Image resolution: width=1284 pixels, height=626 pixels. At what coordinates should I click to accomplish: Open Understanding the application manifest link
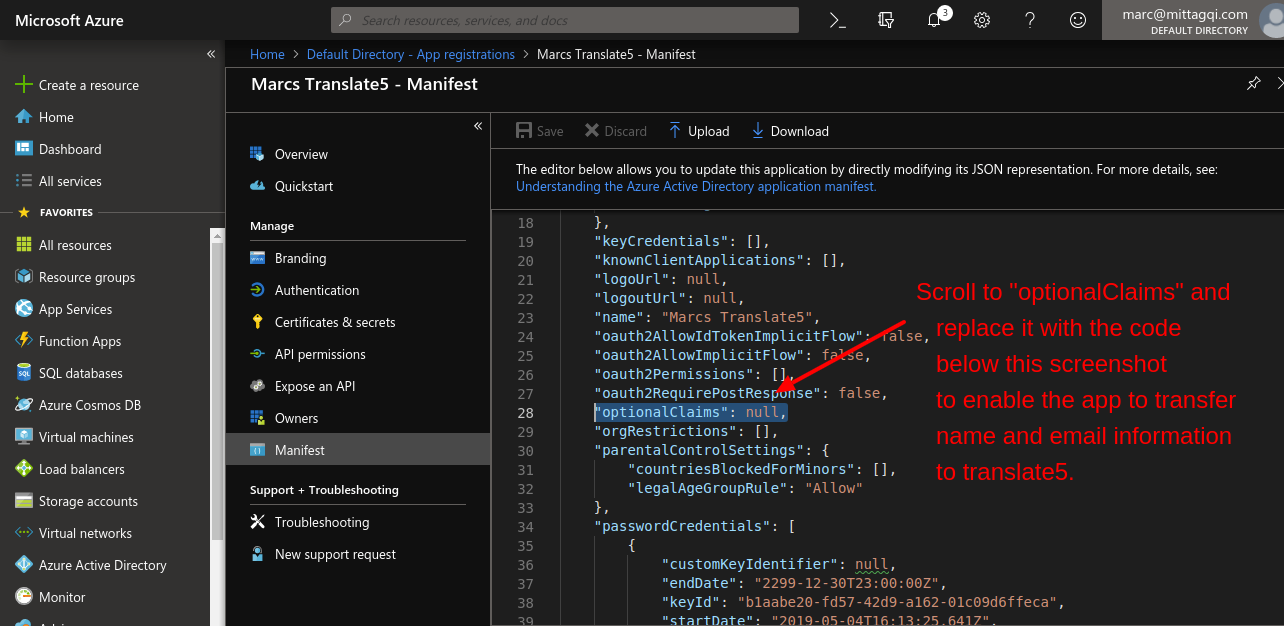(696, 186)
